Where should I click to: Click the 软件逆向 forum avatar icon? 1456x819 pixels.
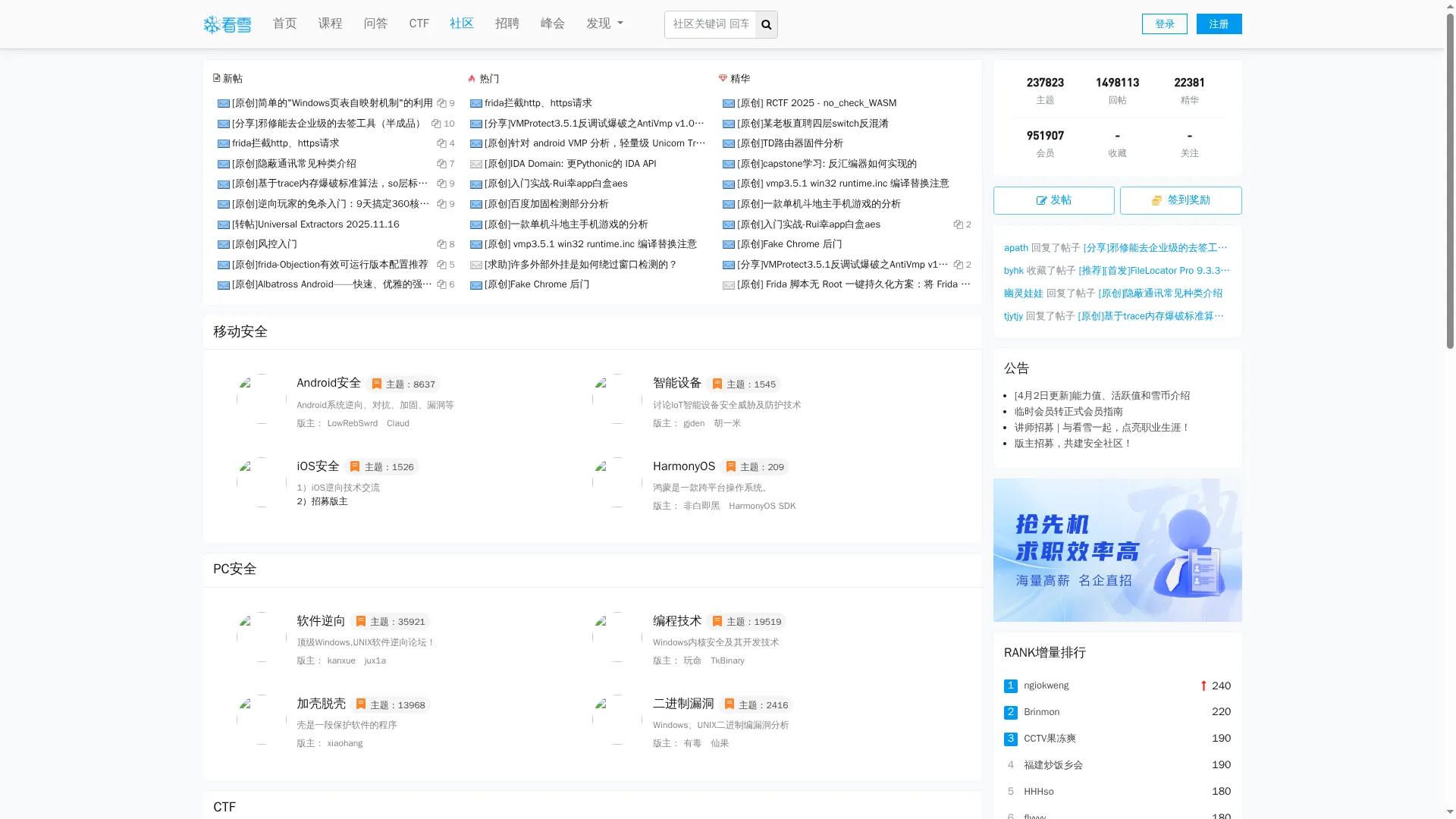[x=262, y=637]
